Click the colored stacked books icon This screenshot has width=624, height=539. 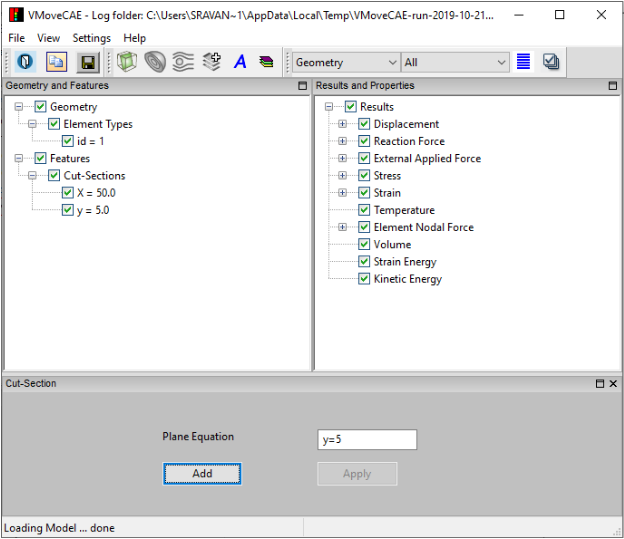tap(266, 62)
